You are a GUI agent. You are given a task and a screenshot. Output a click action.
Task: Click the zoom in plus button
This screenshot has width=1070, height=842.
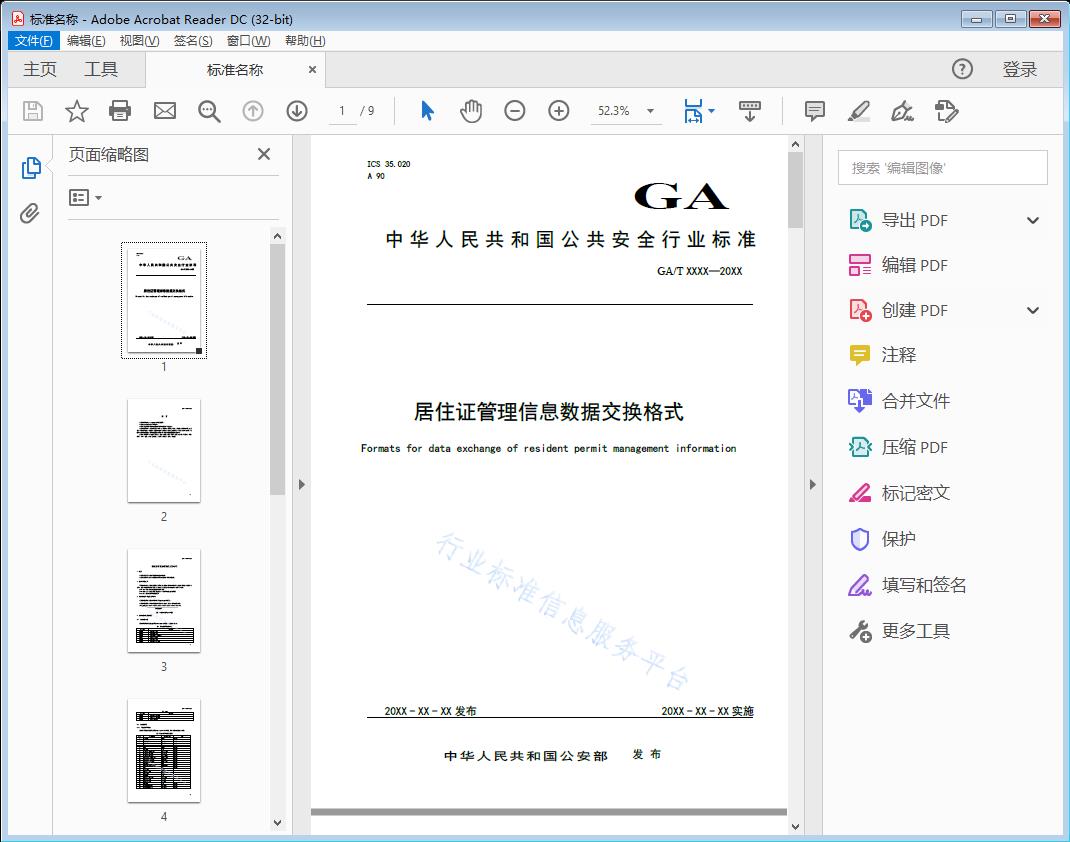point(559,111)
